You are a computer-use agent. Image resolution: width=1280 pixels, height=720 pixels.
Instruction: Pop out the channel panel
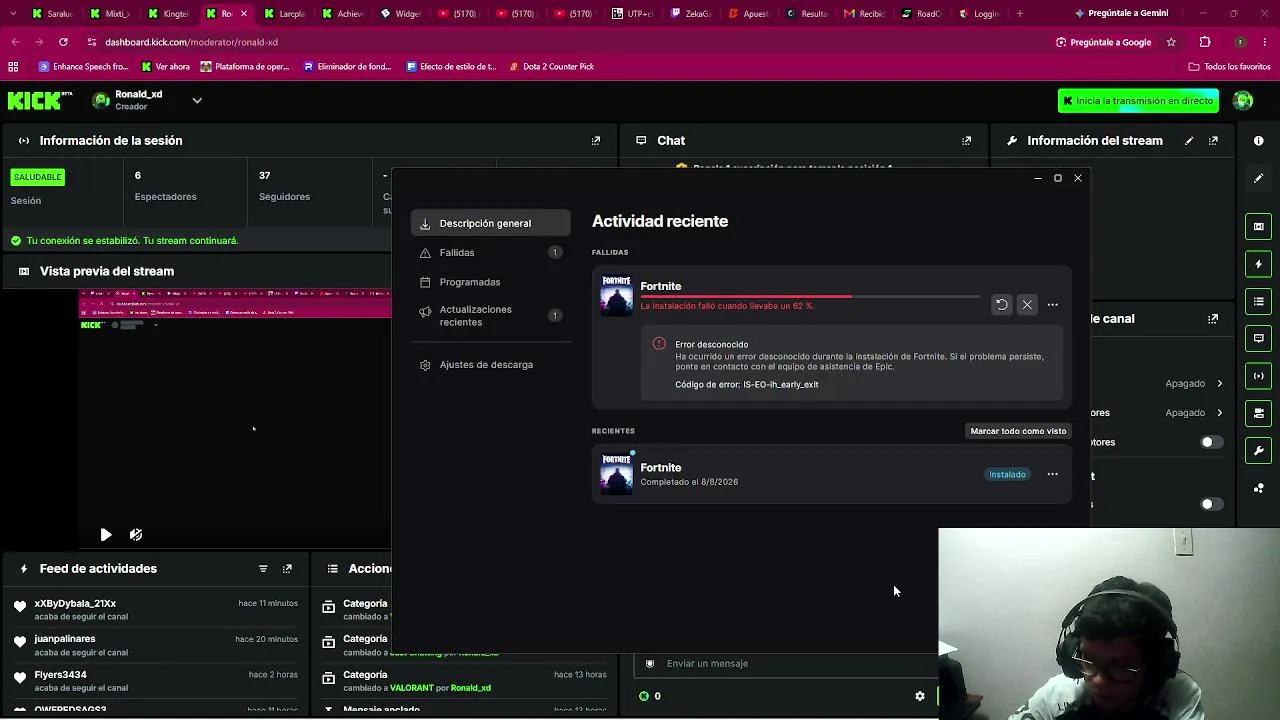coord(1213,319)
